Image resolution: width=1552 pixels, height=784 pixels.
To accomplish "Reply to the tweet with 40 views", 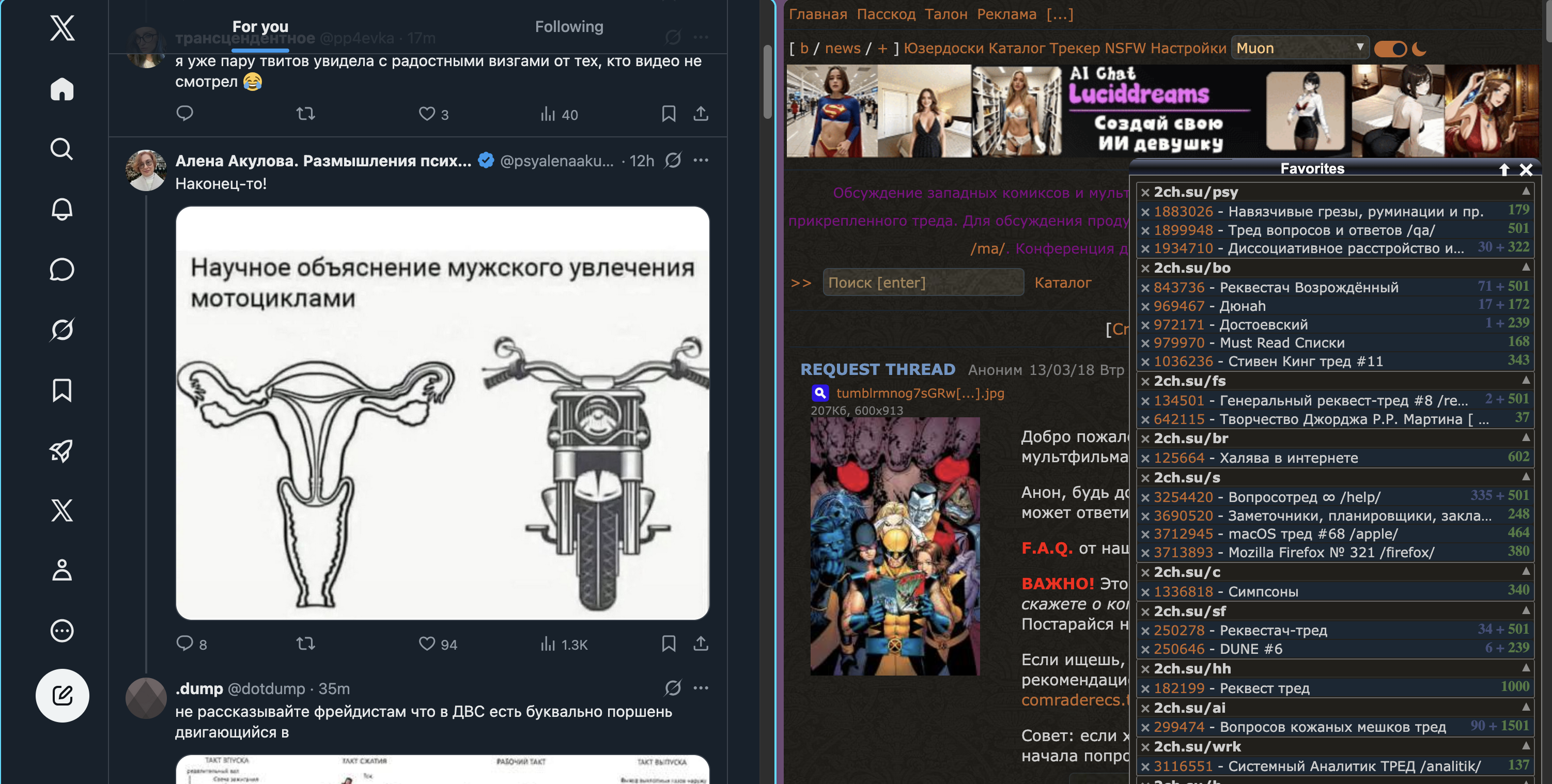I will pyautogui.click(x=184, y=113).
